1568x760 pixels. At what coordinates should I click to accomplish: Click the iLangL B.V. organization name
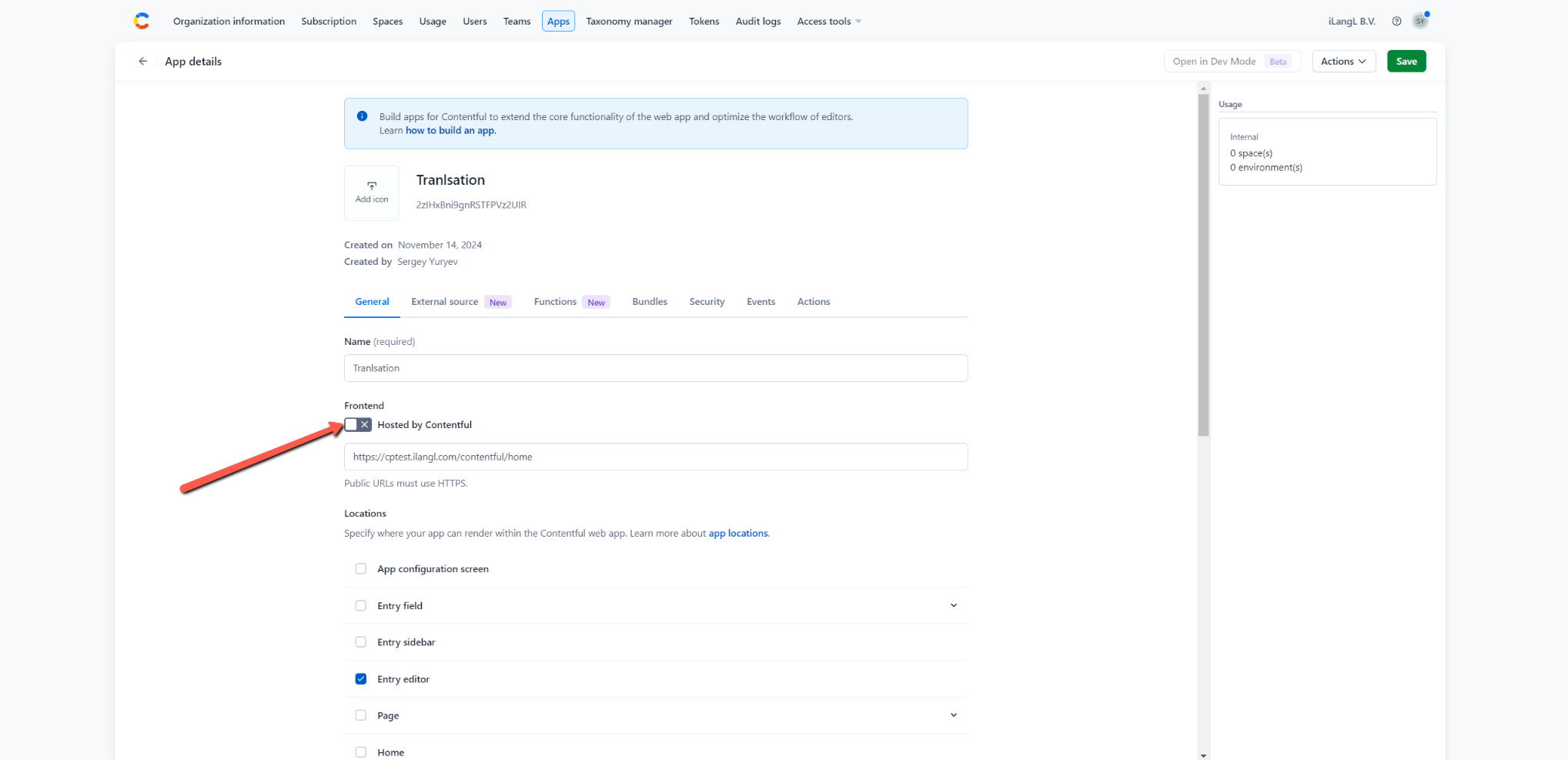1352,22
